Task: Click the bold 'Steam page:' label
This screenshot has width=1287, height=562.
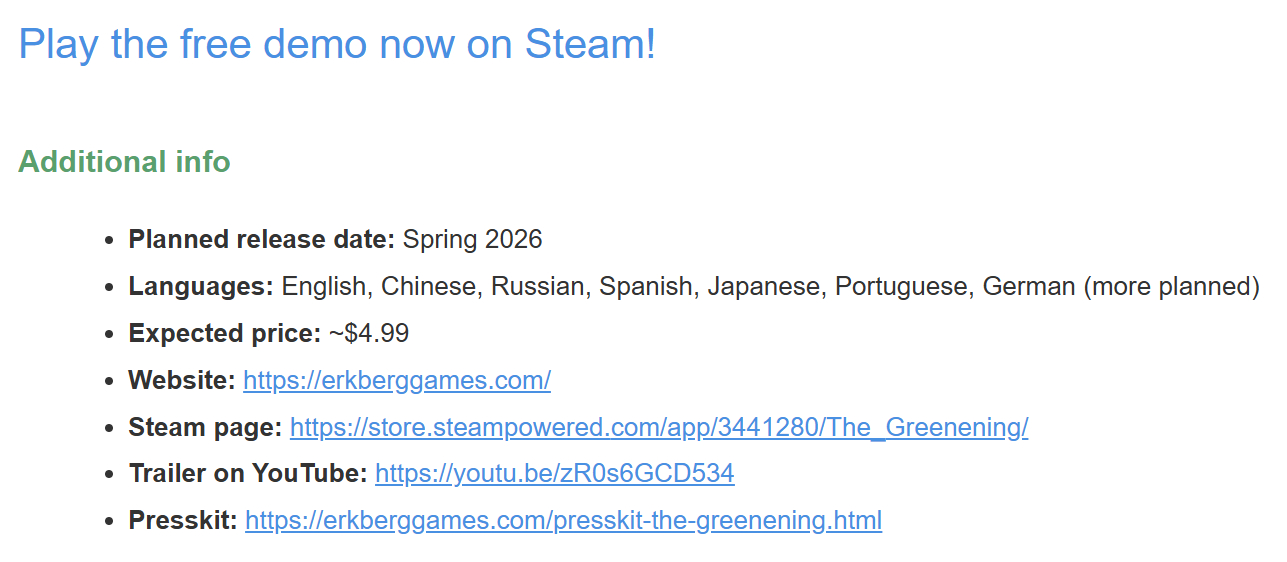Action: coord(205,428)
